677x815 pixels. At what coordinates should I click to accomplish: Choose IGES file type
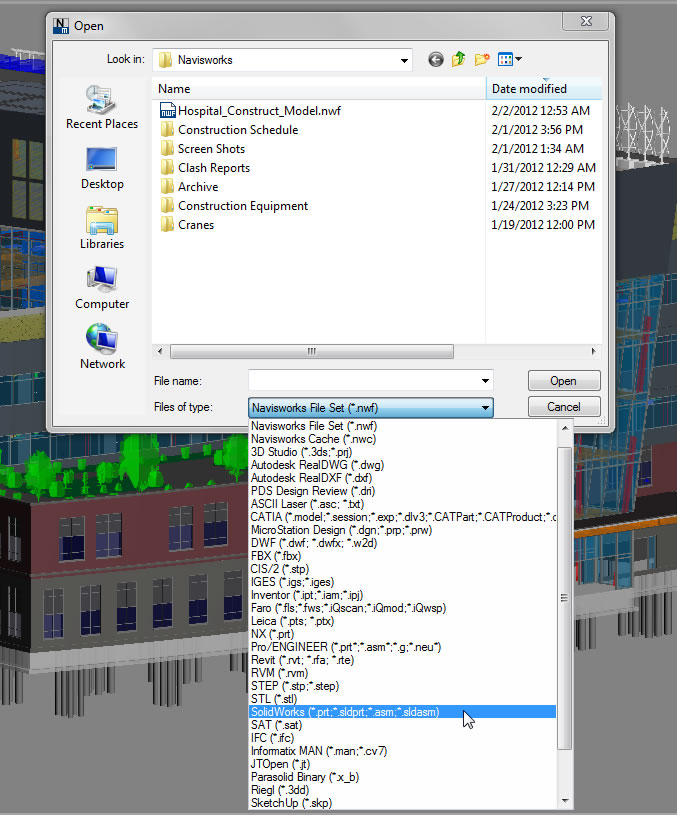(402, 582)
